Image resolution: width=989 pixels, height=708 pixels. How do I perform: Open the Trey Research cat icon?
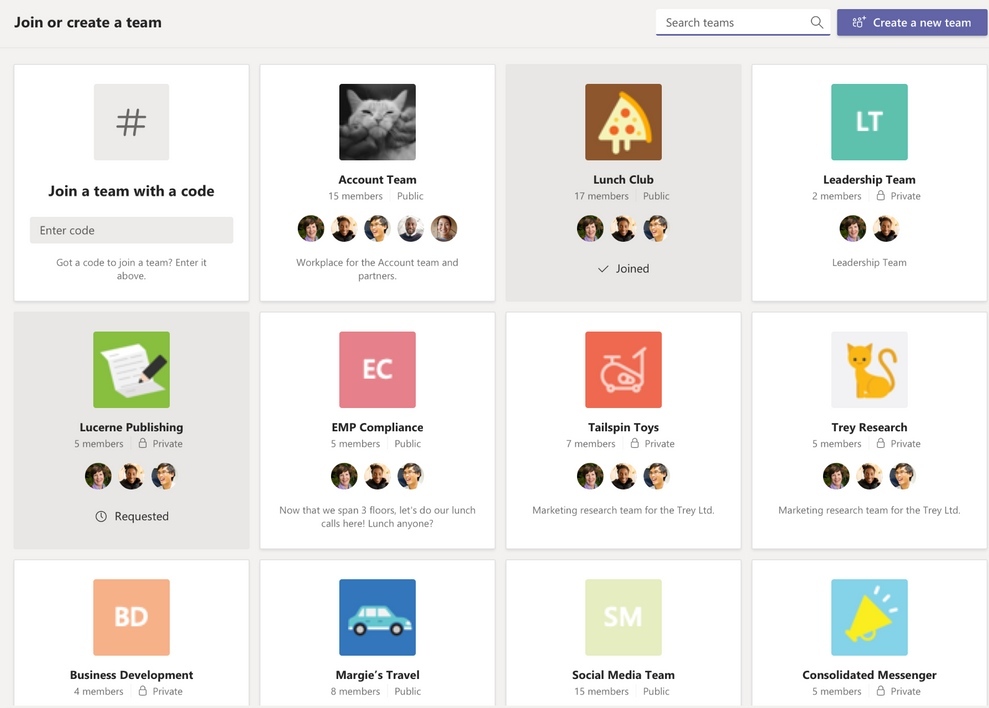(x=869, y=370)
